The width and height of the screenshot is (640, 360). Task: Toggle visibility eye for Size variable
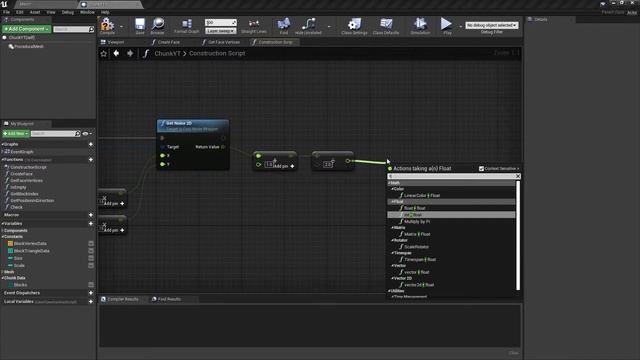tap(91, 258)
